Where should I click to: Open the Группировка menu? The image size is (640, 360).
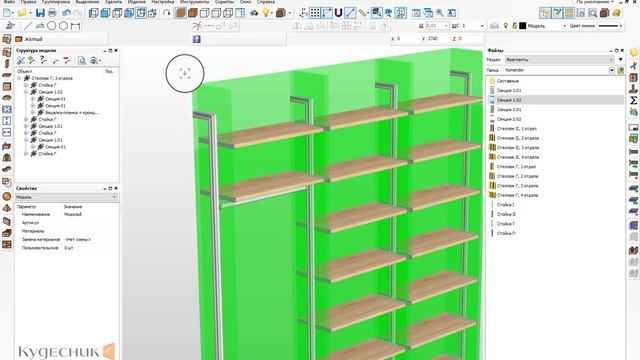[x=56, y=2]
